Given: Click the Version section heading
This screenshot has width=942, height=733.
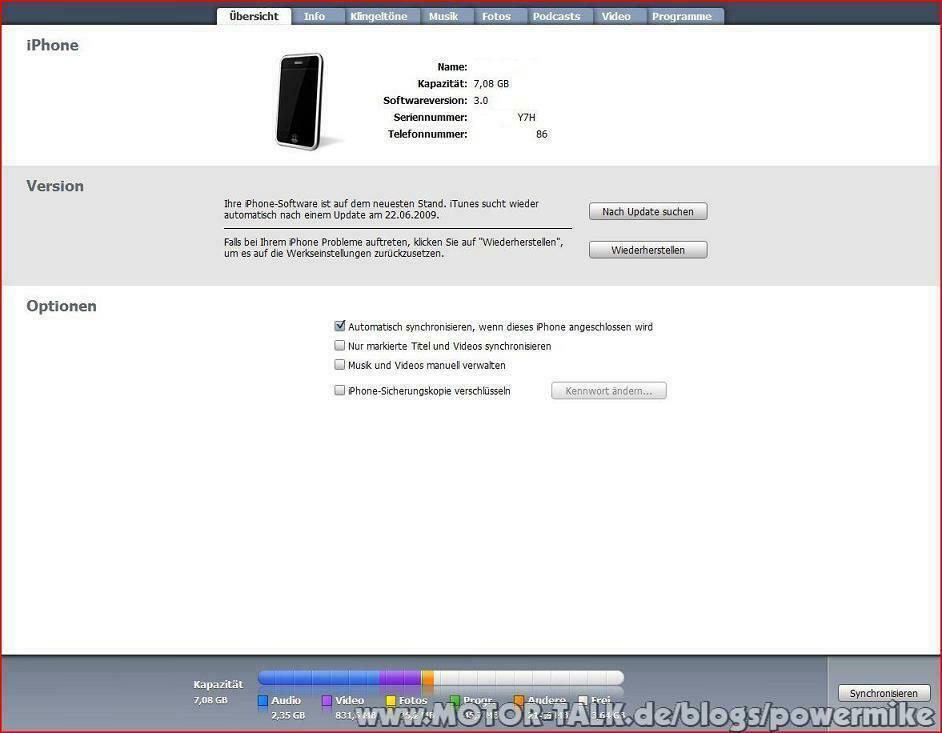Looking at the screenshot, I should point(55,186).
